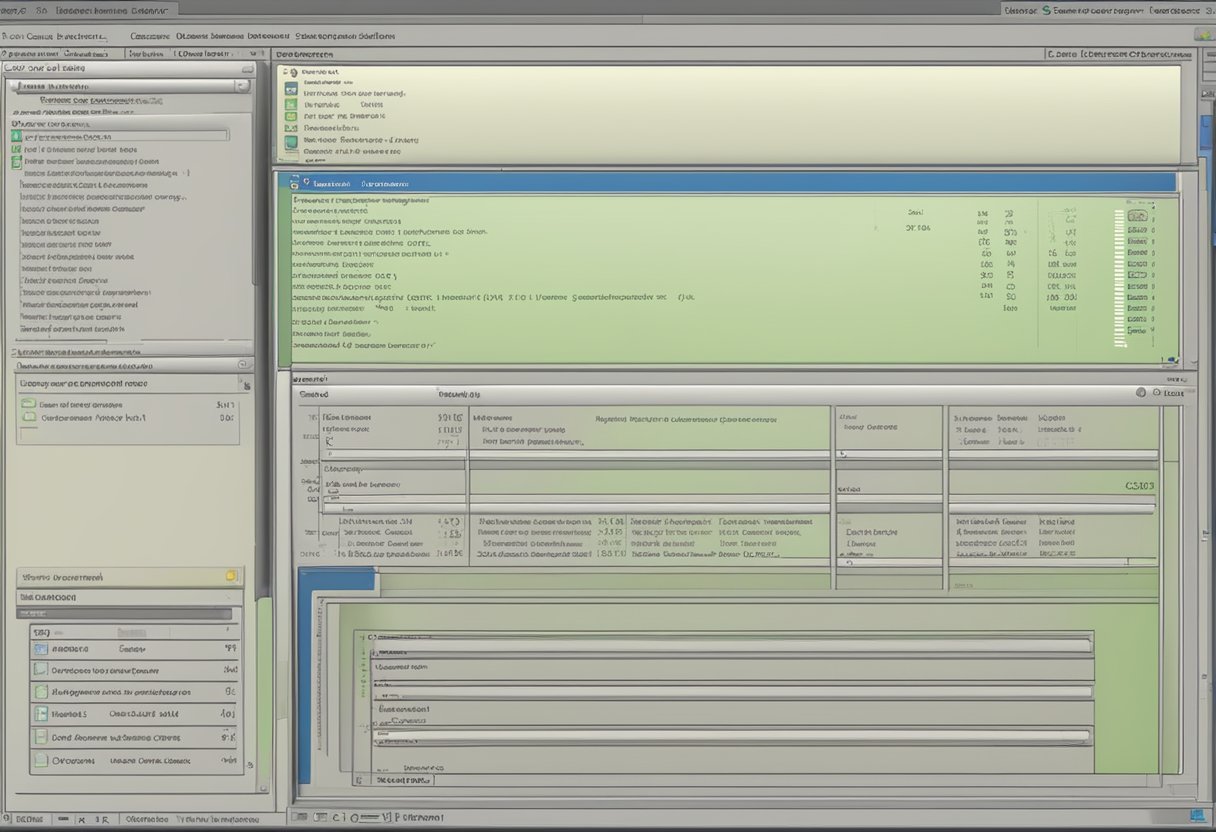The width and height of the screenshot is (1216, 832).
Task: Toggle the second green checkbox in the left tree
Action: (16, 149)
